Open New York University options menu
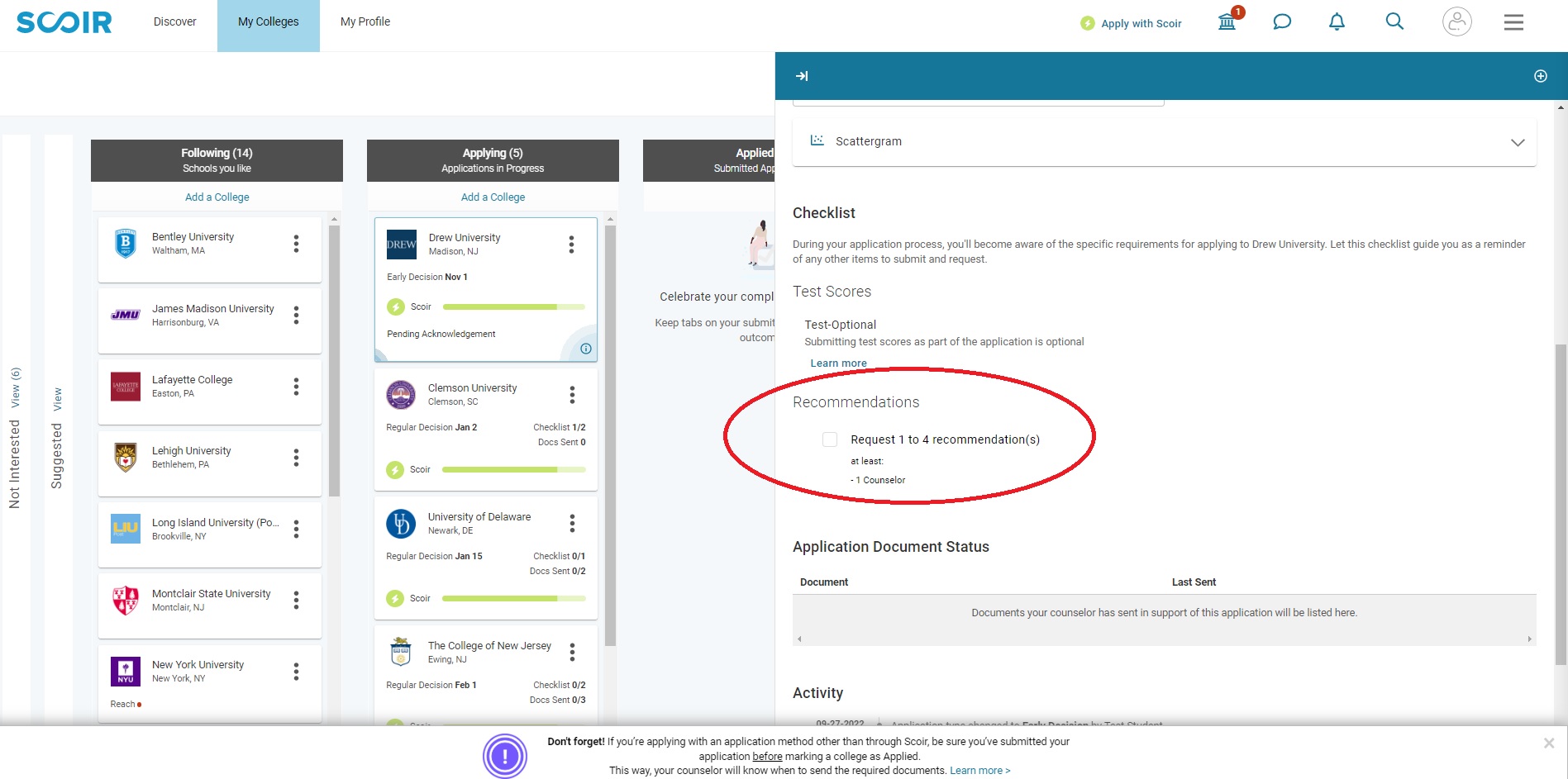1568x779 pixels. [x=296, y=672]
